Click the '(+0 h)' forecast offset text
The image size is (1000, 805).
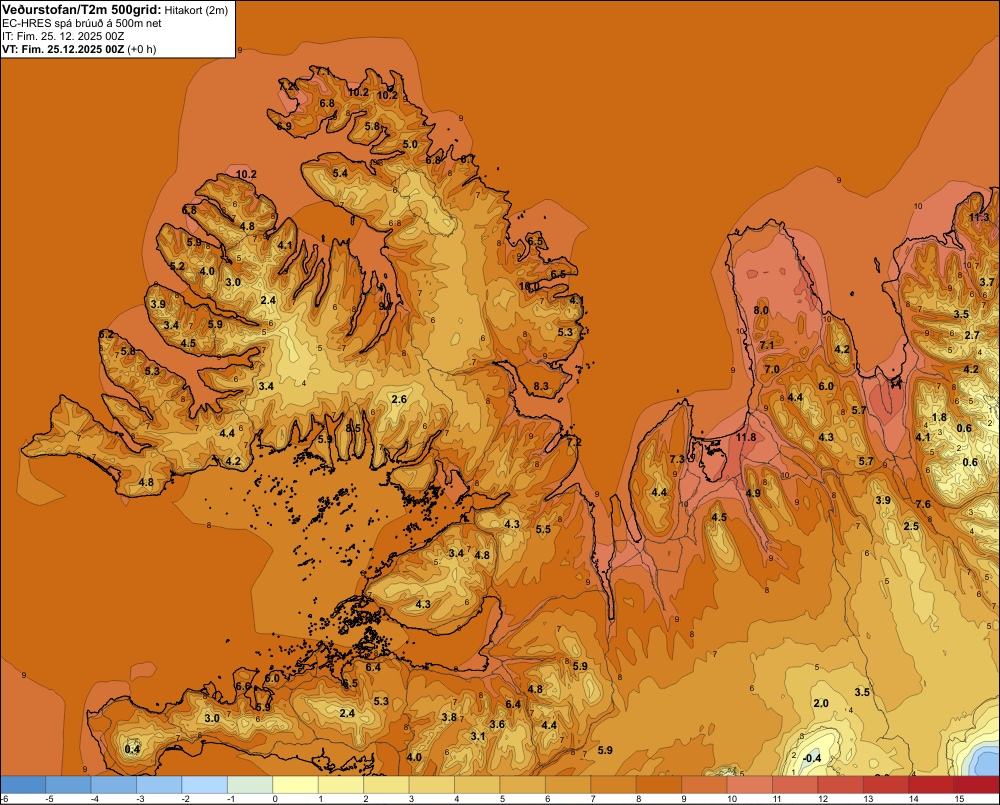tap(142, 49)
